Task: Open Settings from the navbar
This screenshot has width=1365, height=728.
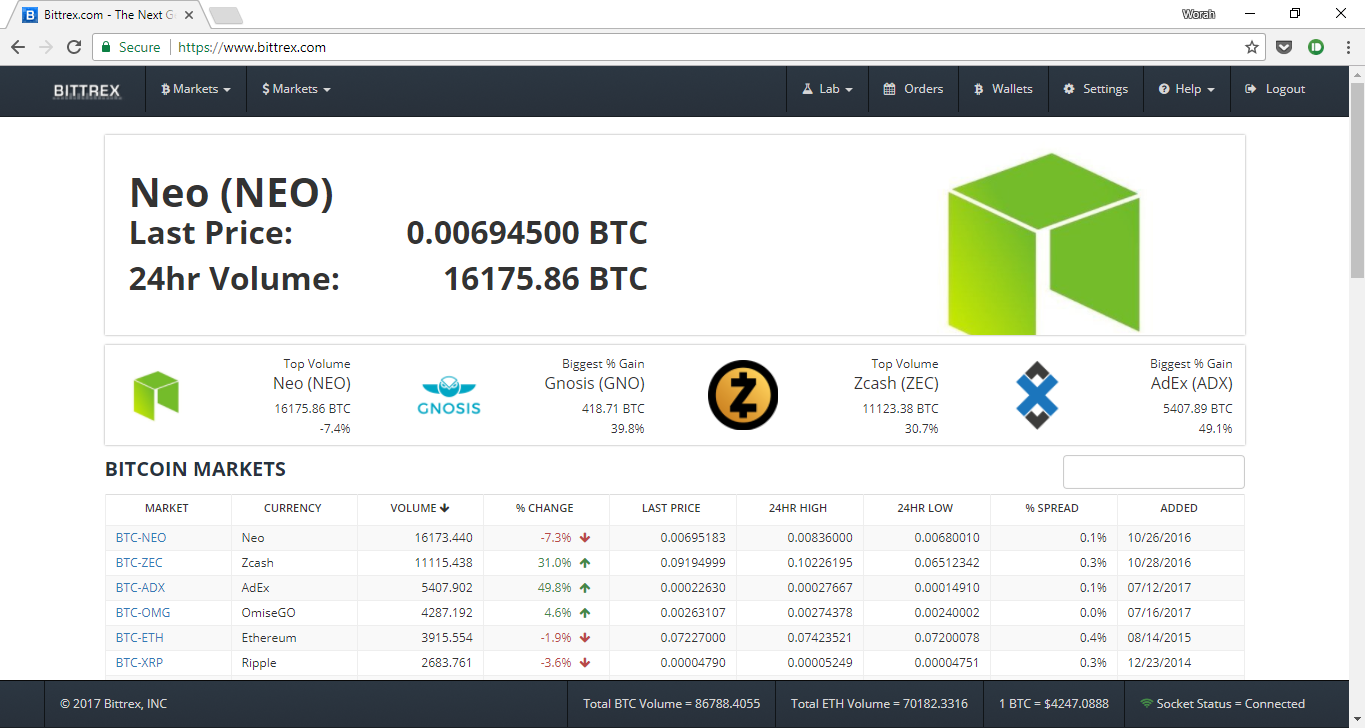Action: tap(1095, 90)
